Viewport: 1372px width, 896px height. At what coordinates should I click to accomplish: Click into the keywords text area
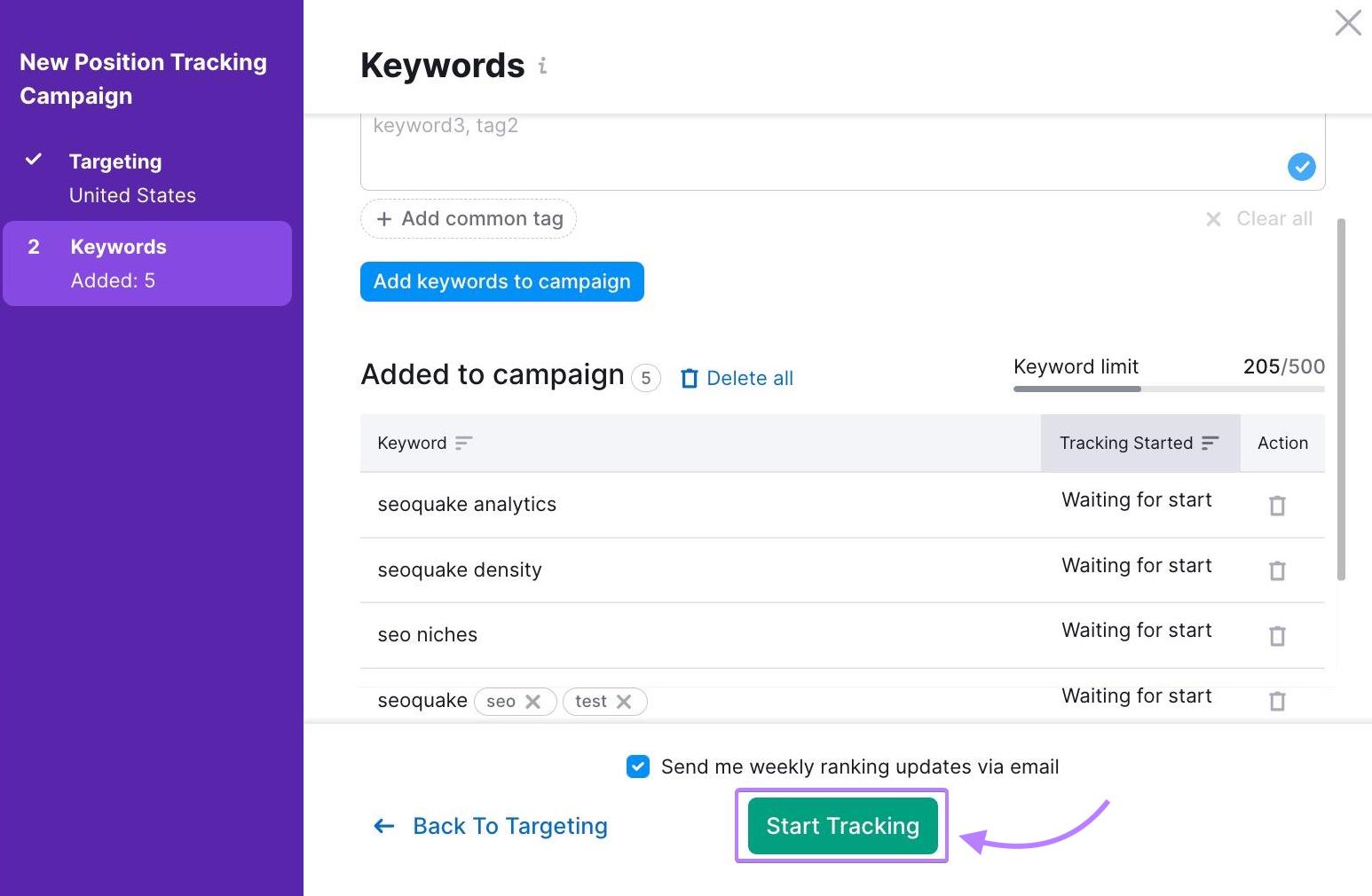tap(842, 151)
